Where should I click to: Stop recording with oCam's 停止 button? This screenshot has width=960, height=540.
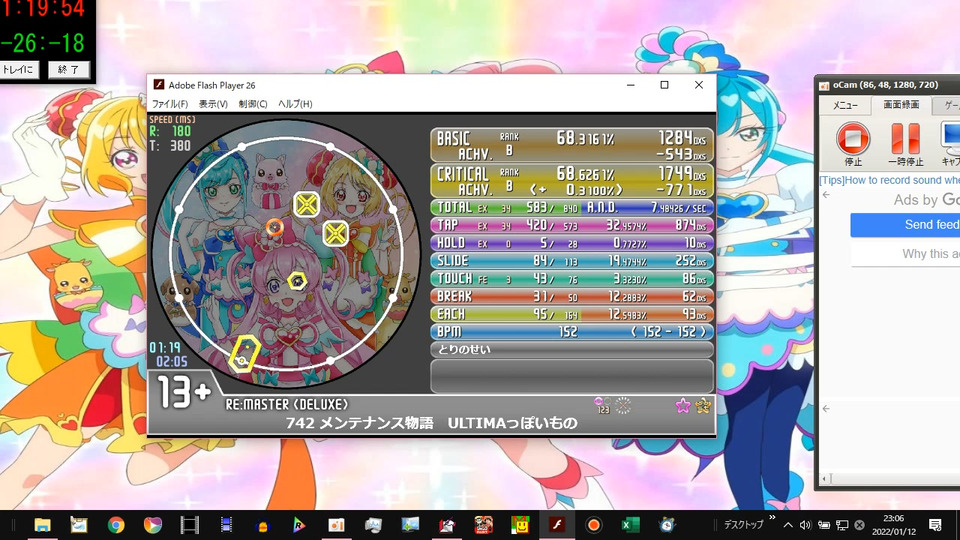(x=853, y=143)
